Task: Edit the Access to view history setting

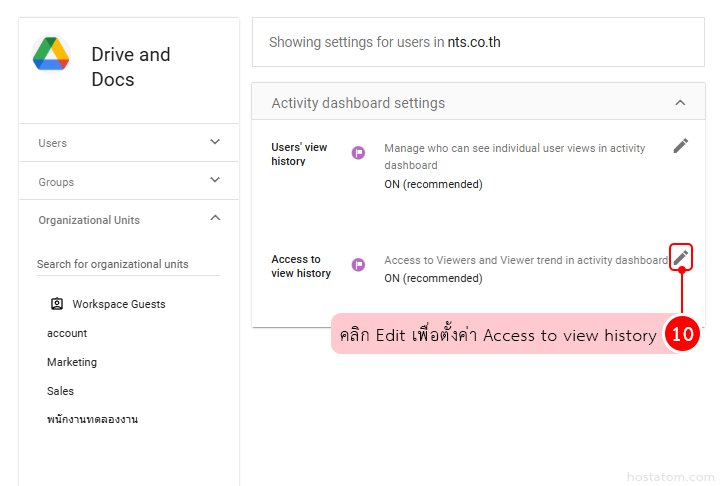Action: coord(681,257)
